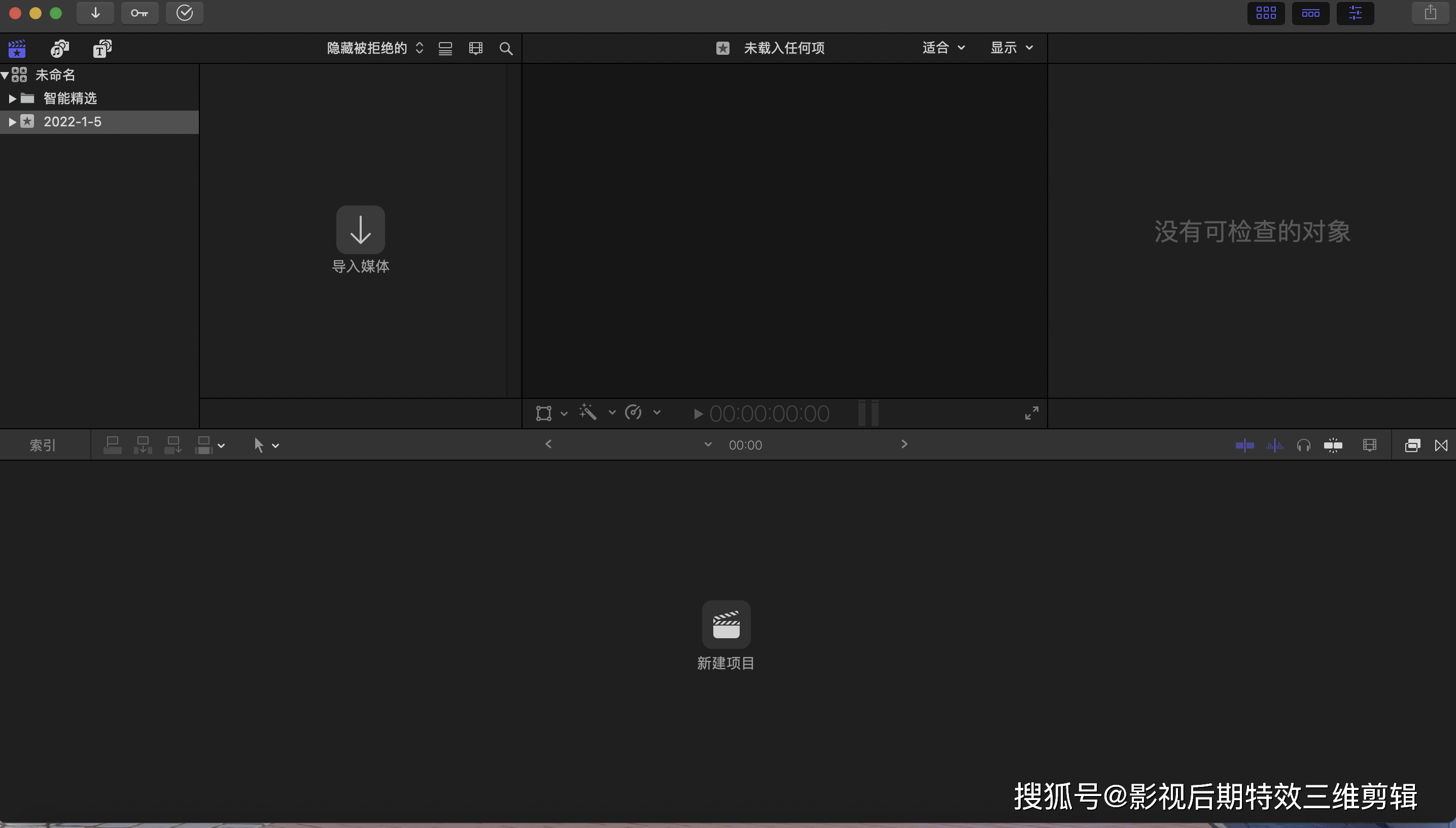This screenshot has height=828, width=1456.
Task: Click the retiming tool icon
Action: click(x=633, y=412)
